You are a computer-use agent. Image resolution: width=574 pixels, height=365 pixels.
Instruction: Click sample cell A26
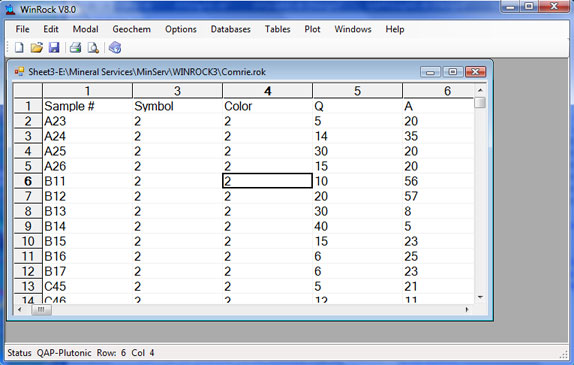87,166
